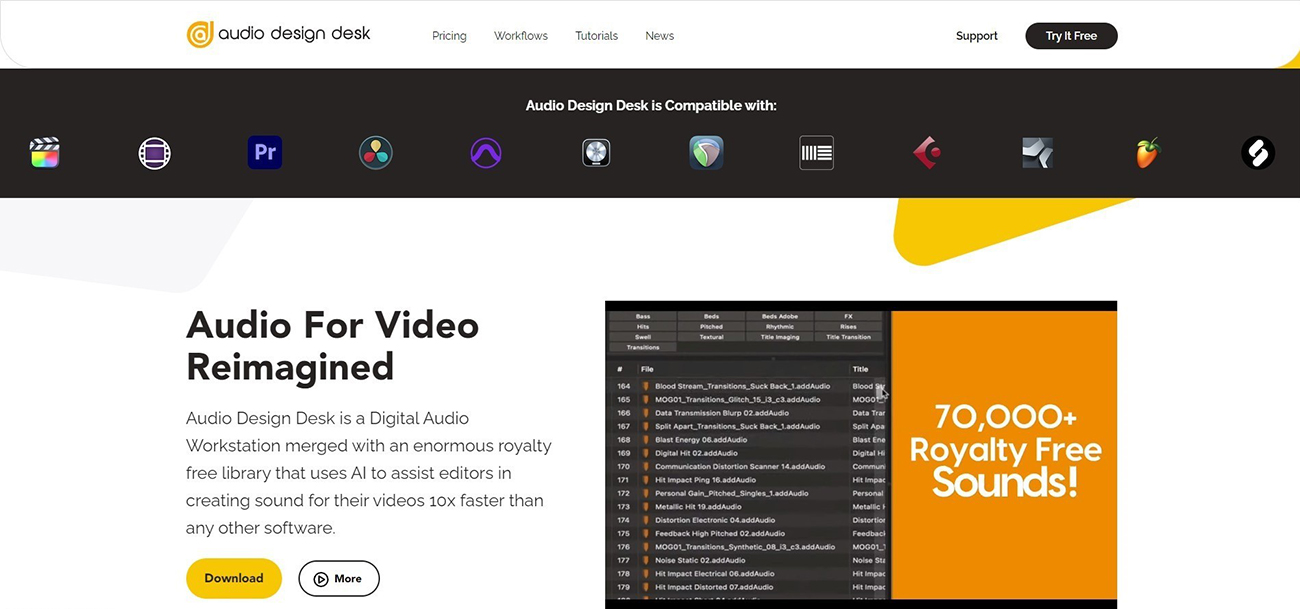Go to the Workflows page
This screenshot has height=609, width=1300.
pyautogui.click(x=521, y=36)
